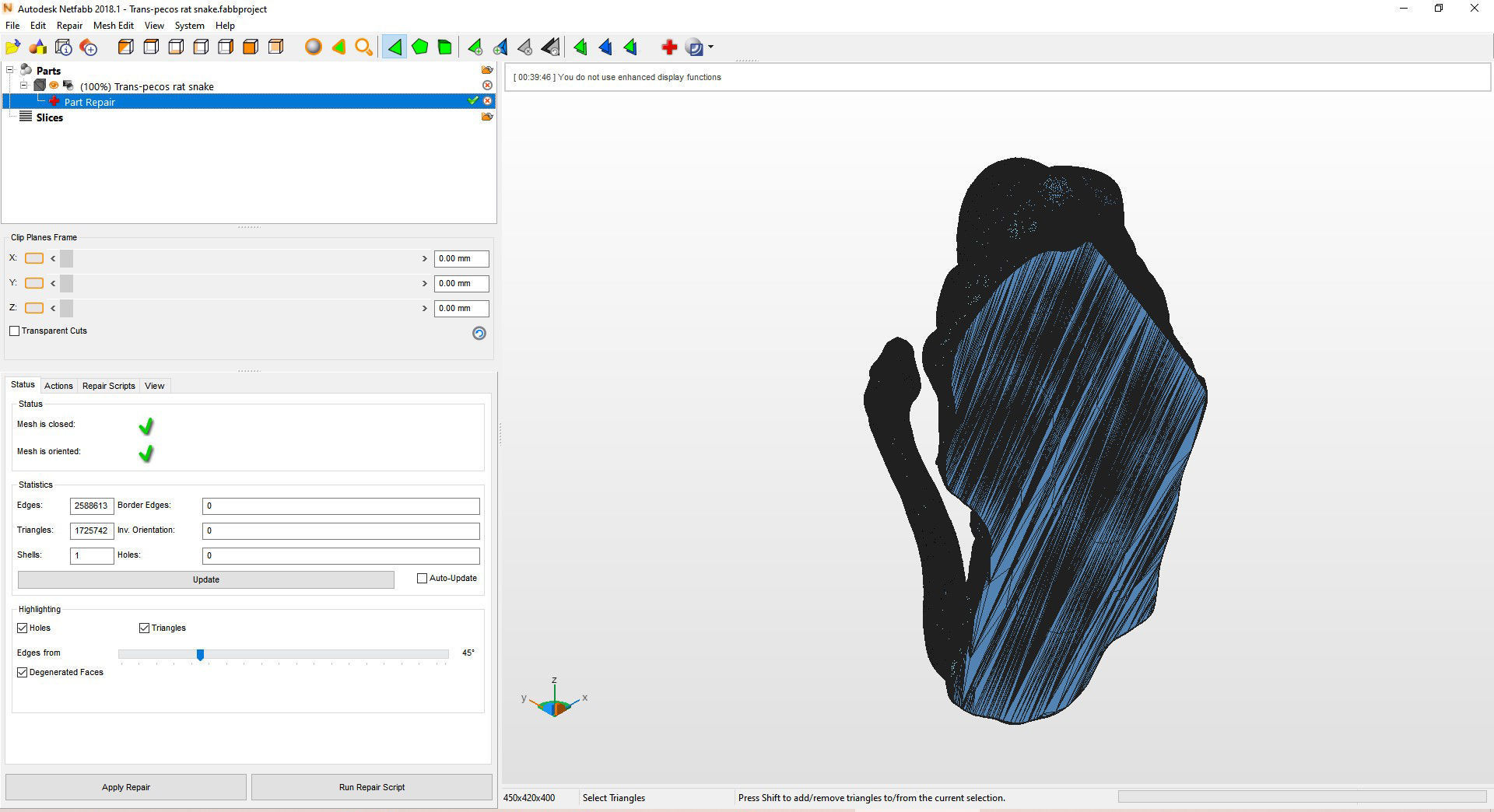The image size is (1494, 812).
Task: Open the System menu
Action: tap(189, 26)
